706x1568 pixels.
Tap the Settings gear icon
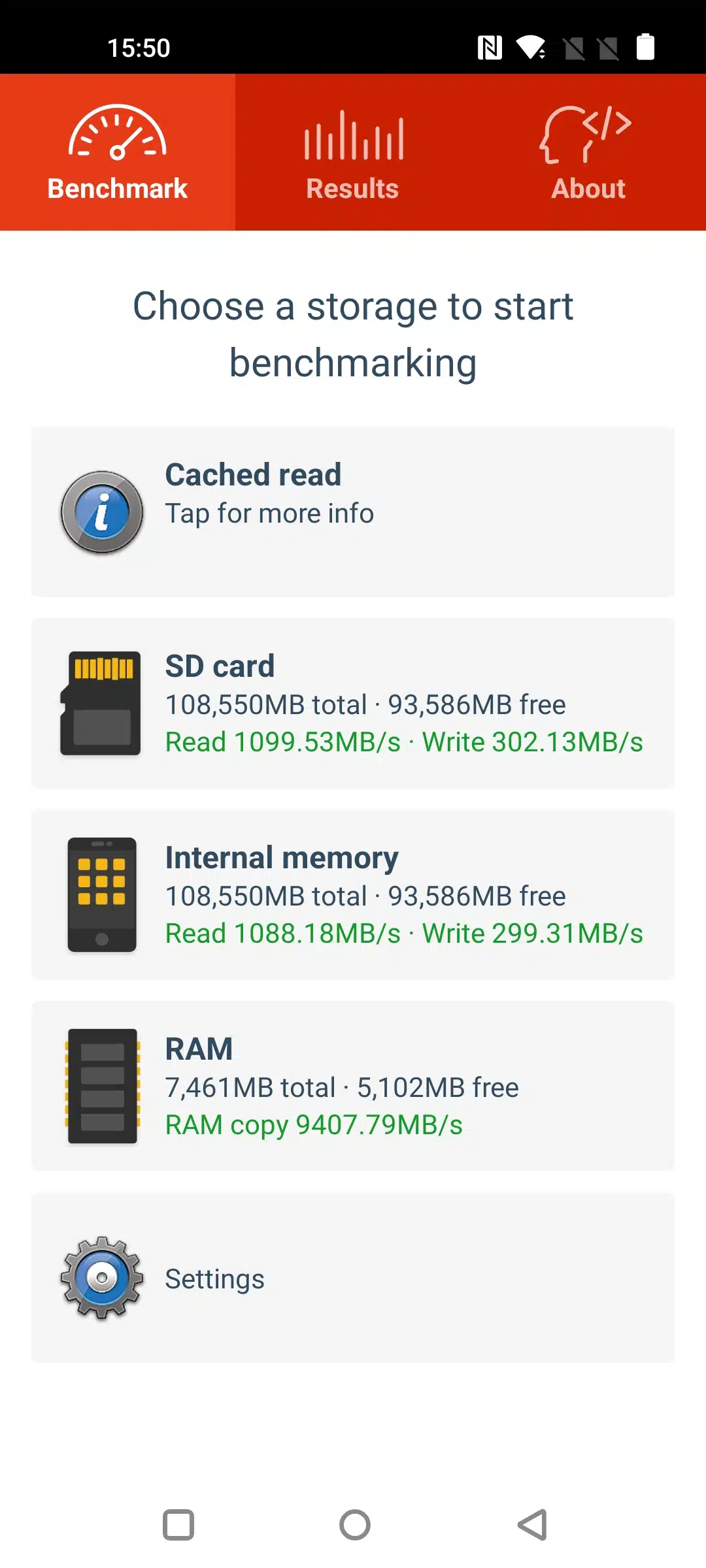102,1278
